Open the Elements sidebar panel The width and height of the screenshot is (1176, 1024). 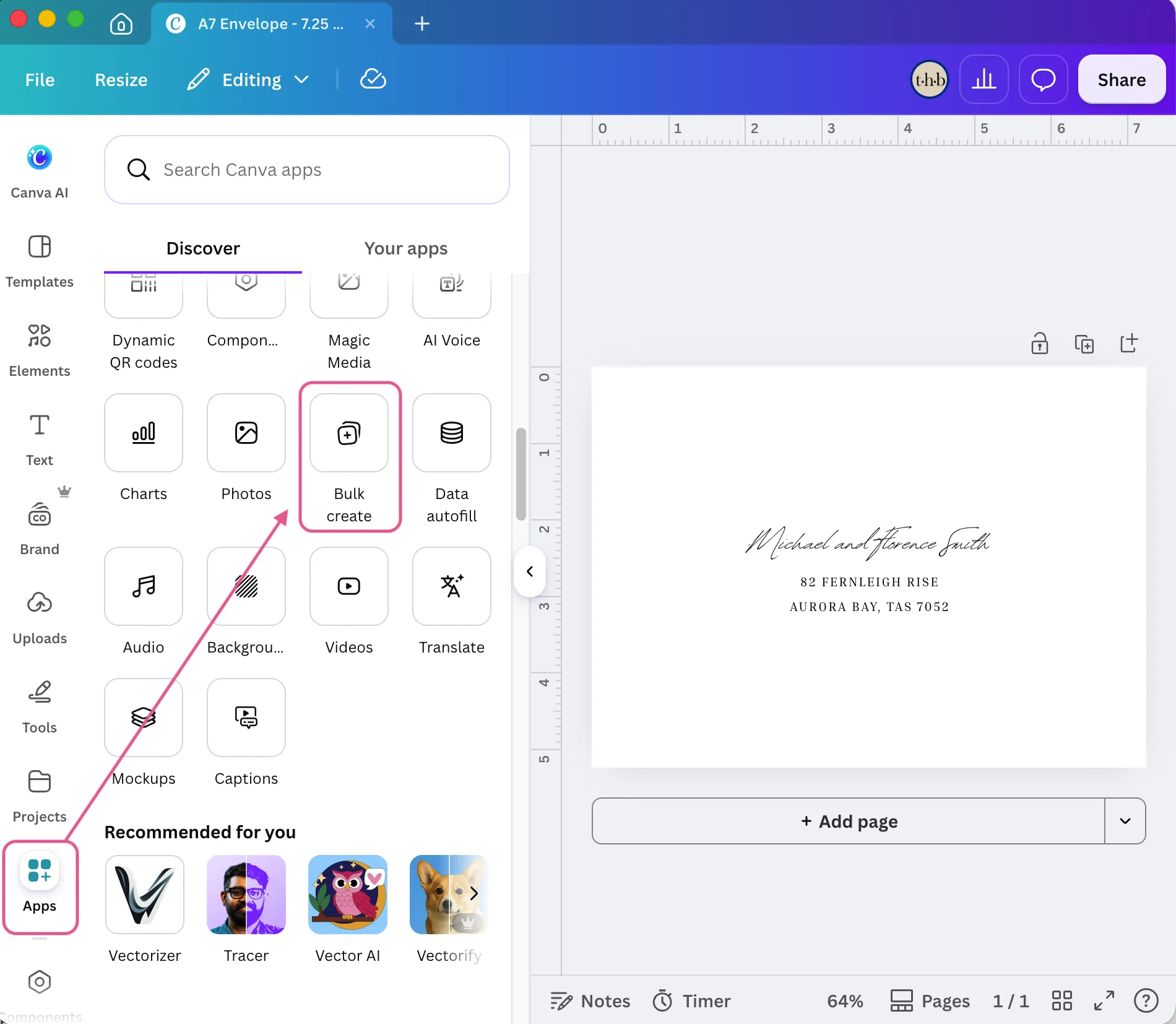[39, 350]
